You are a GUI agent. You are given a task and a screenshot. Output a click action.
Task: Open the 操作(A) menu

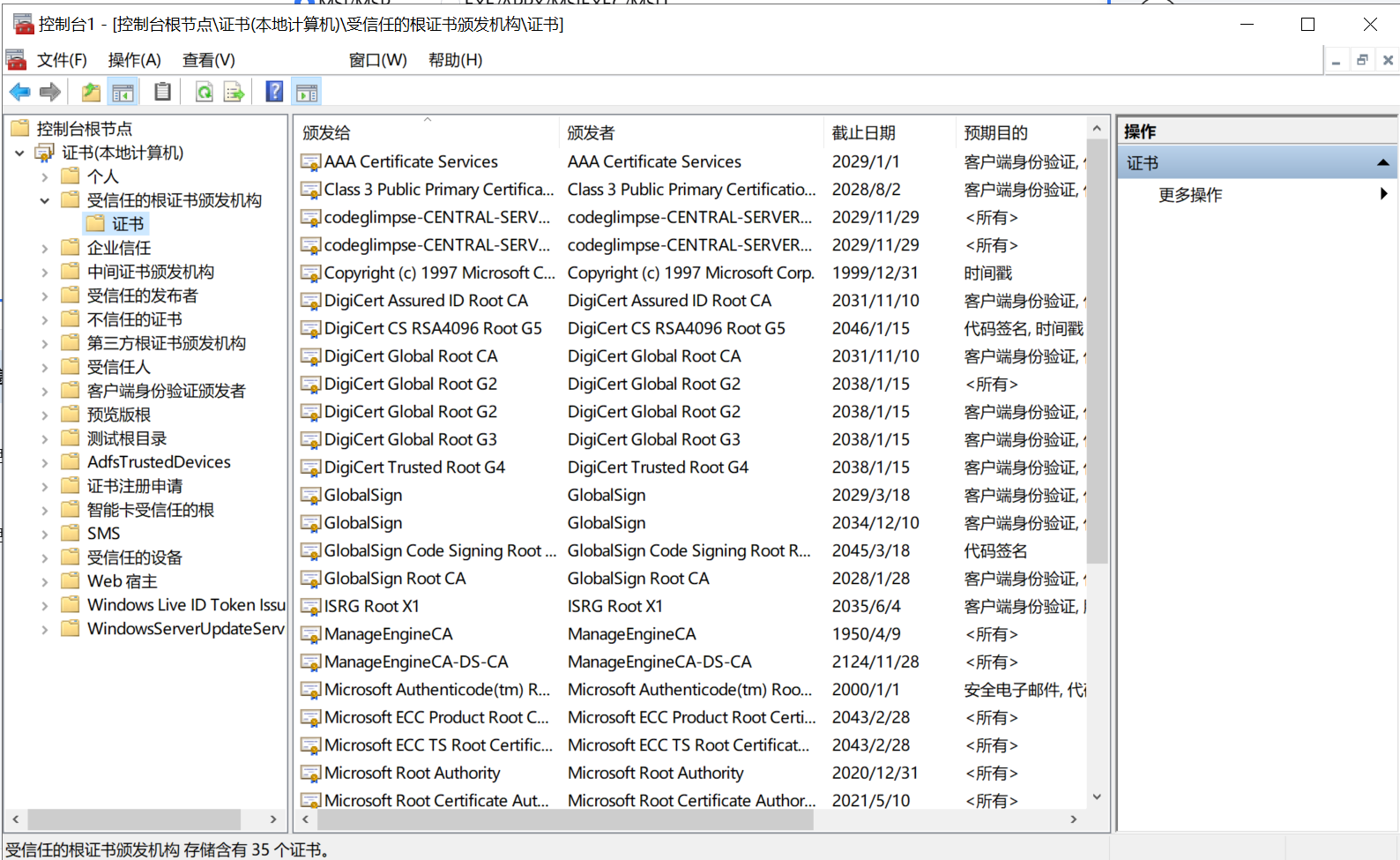pos(134,60)
